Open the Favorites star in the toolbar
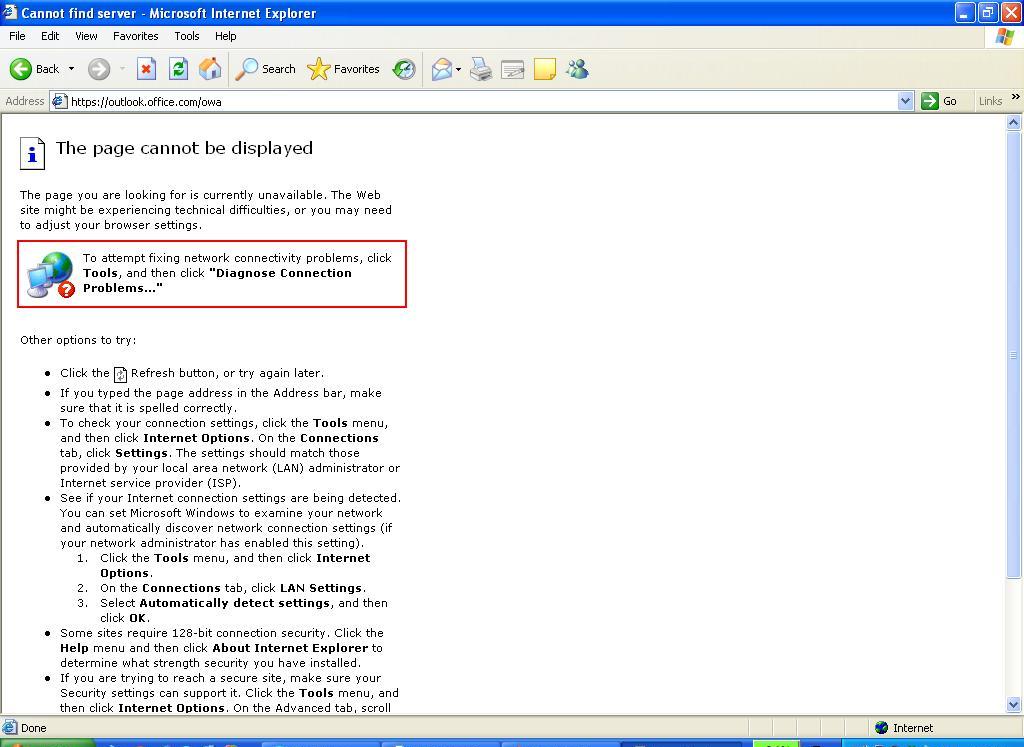The width and height of the screenshot is (1024, 747). (343, 69)
